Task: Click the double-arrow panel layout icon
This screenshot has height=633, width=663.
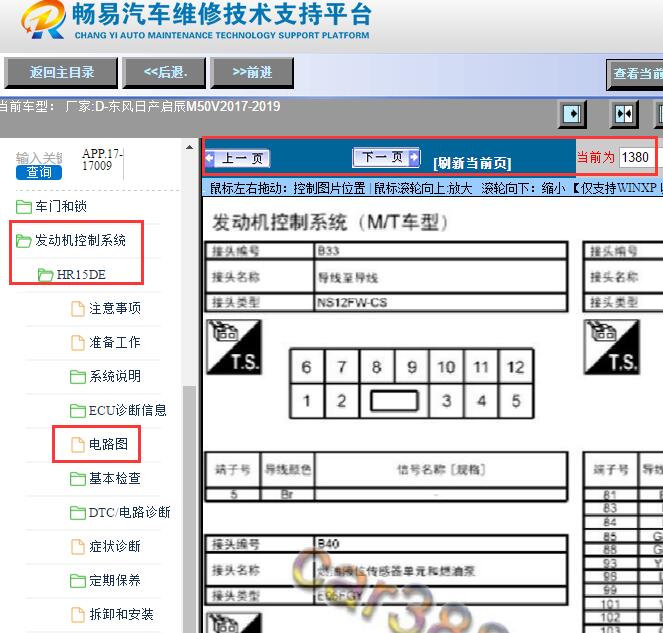Action: (624, 114)
